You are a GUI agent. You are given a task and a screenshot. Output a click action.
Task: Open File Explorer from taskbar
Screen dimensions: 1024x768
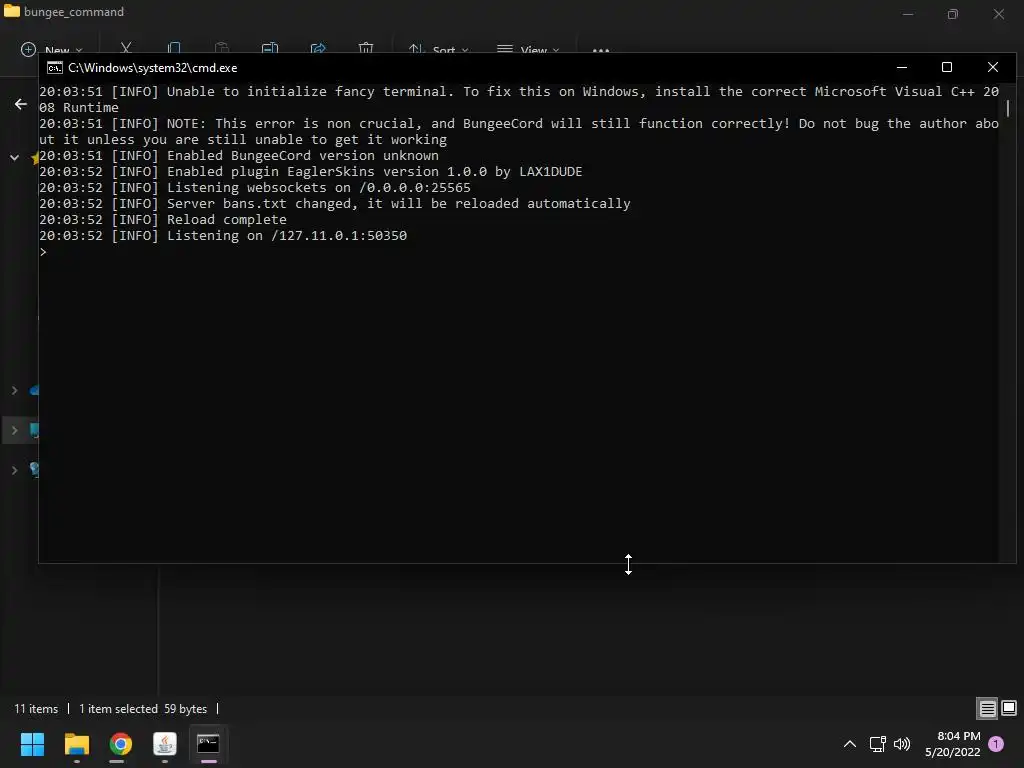click(76, 744)
